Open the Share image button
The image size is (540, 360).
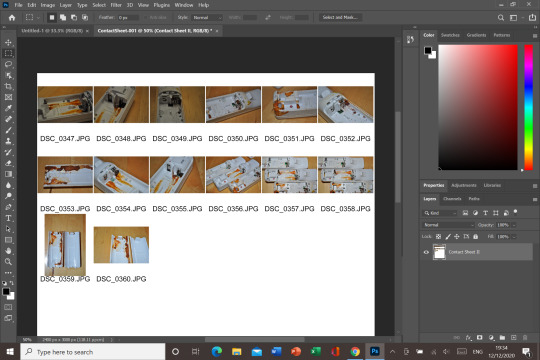coord(532,17)
